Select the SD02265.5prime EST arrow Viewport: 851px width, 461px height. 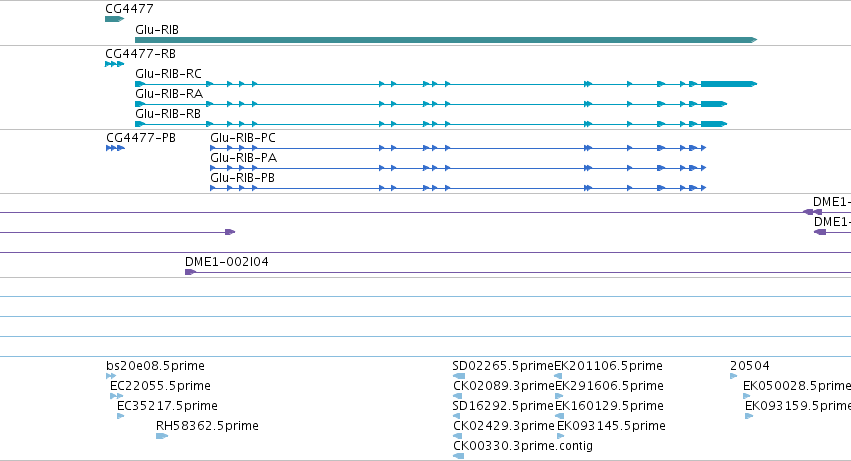[x=459, y=376]
